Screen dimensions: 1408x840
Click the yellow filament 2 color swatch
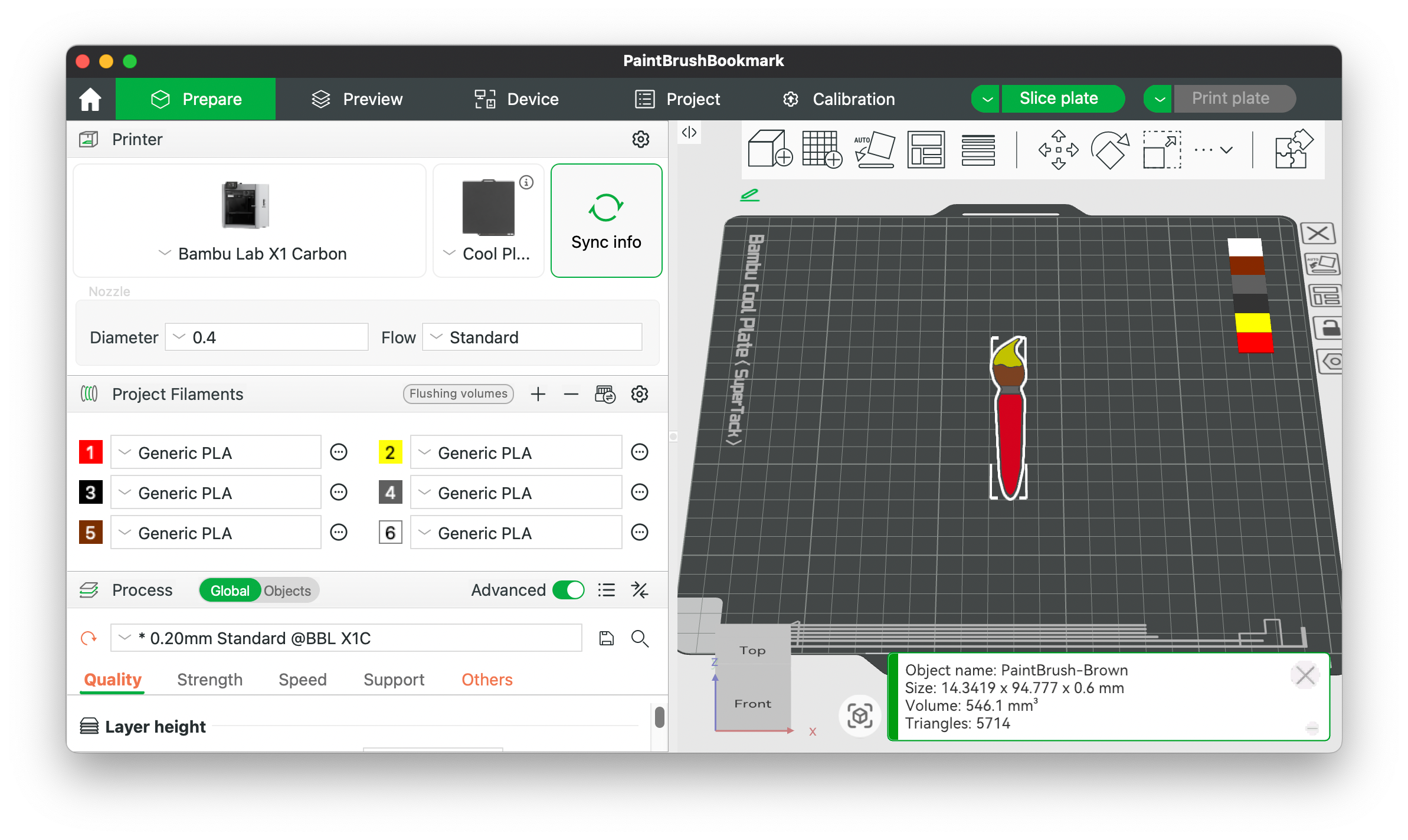[x=390, y=452]
